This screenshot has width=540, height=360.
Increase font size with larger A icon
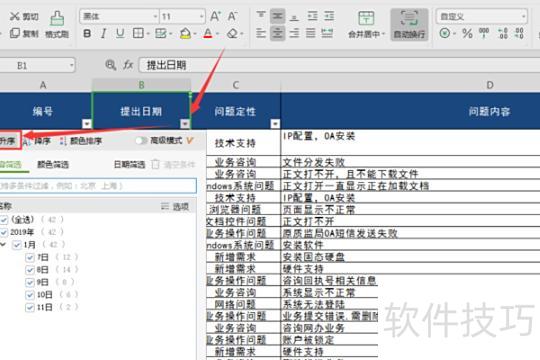click(215, 16)
